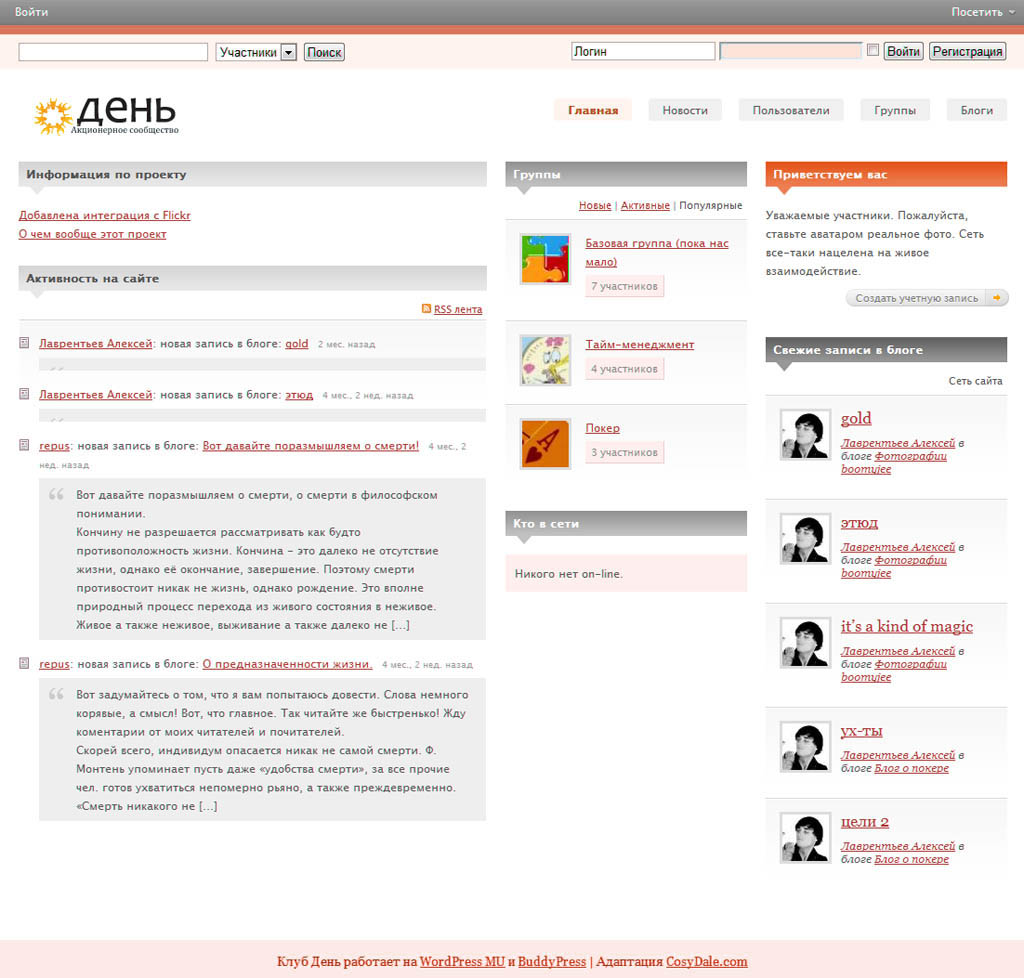Open Лаврентьев Алексей link in gold activity
Image resolution: width=1024 pixels, height=978 pixels.
point(95,343)
